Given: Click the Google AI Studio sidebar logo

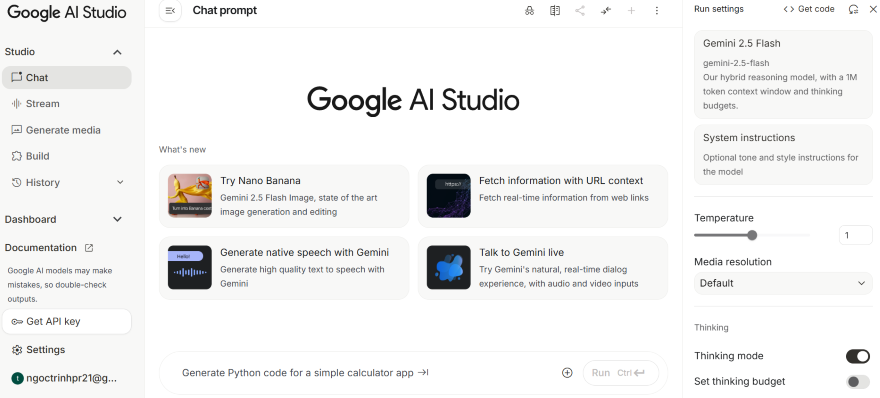Looking at the screenshot, I should tap(67, 12).
